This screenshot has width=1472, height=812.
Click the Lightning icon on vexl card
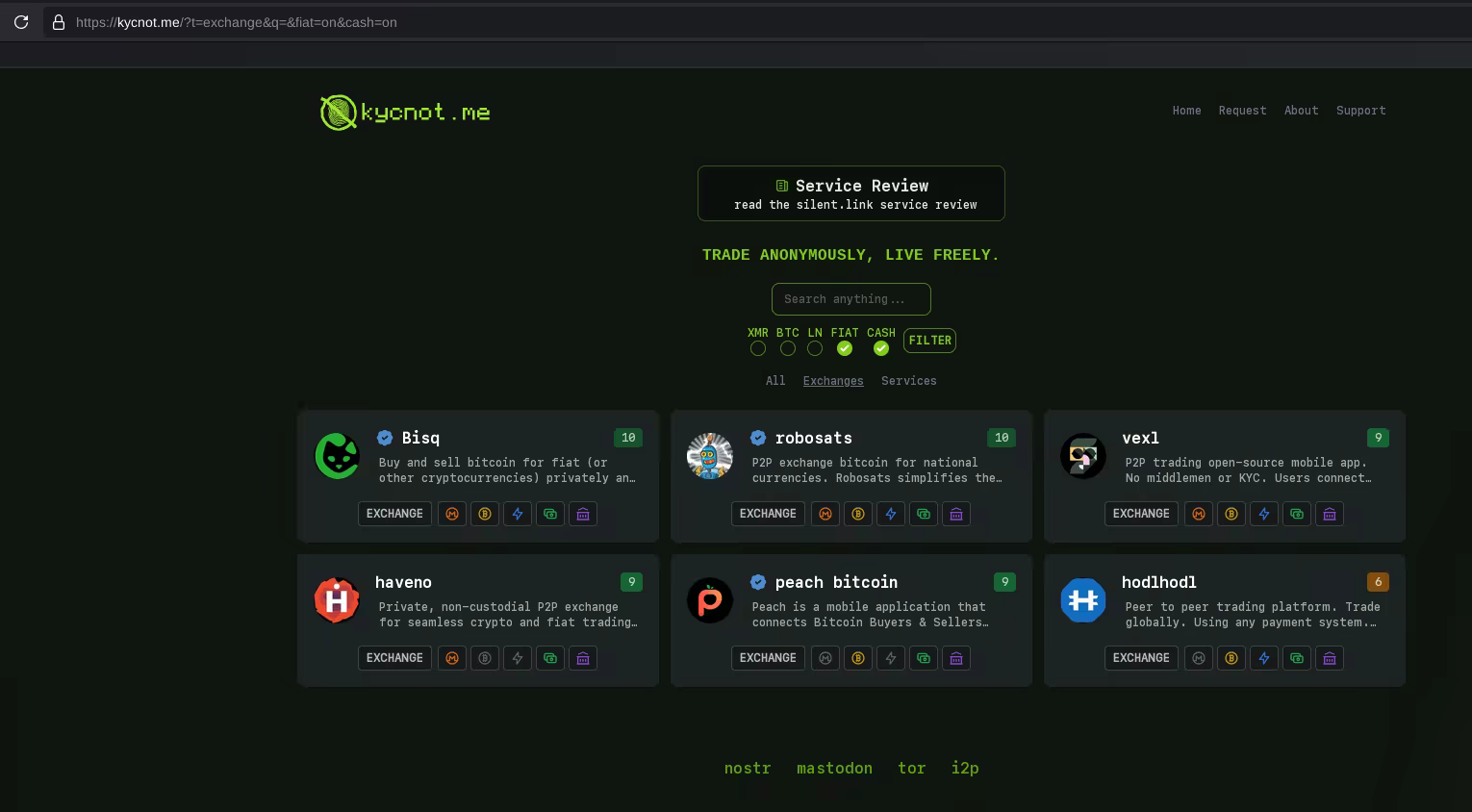(x=1264, y=514)
